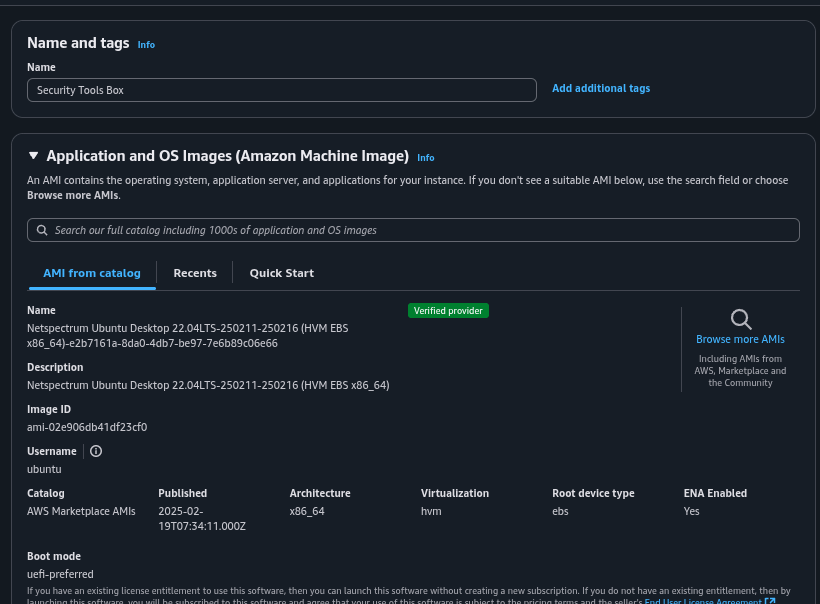
Task: Click the Image ID value ami-02e906db41df23cf0
Action: coord(87,427)
